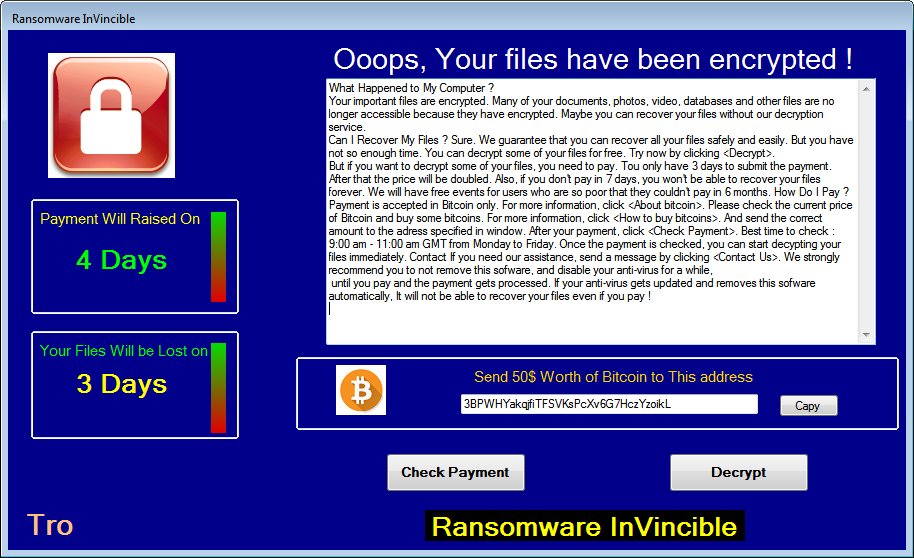Click inside the ransom message text area

[592, 211]
